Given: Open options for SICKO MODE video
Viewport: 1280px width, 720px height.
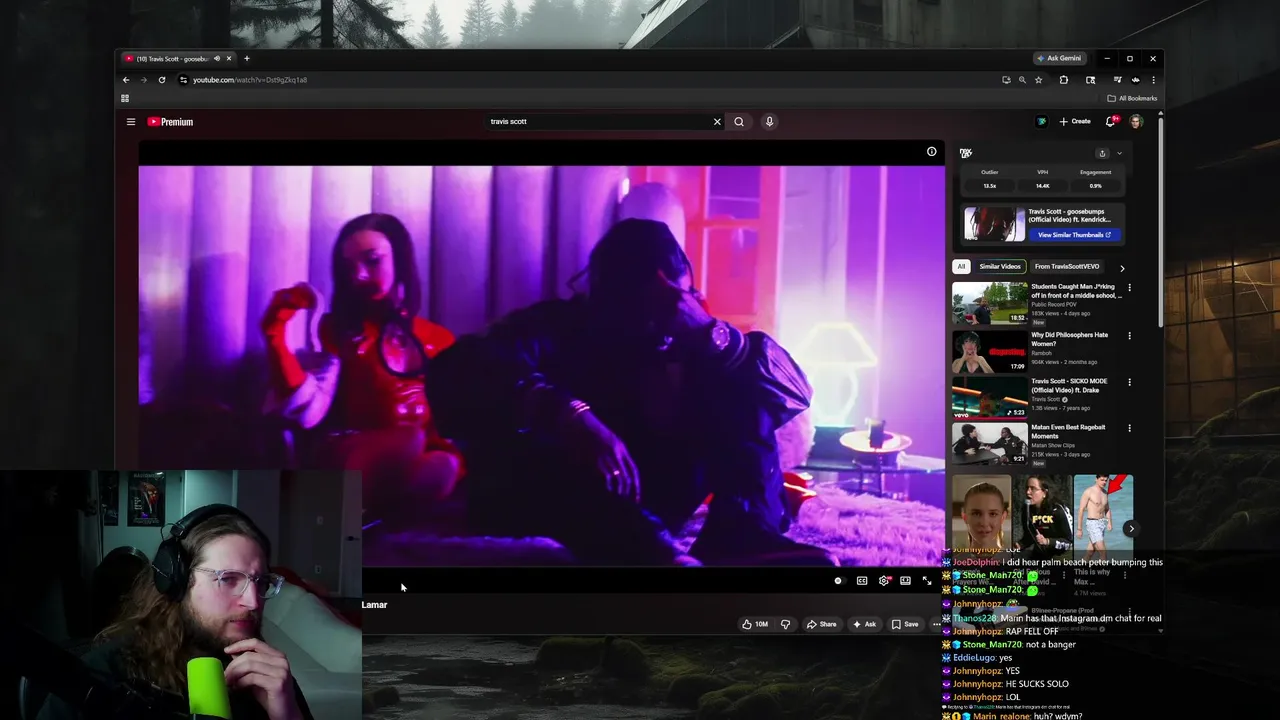Looking at the screenshot, I should tap(1130, 382).
